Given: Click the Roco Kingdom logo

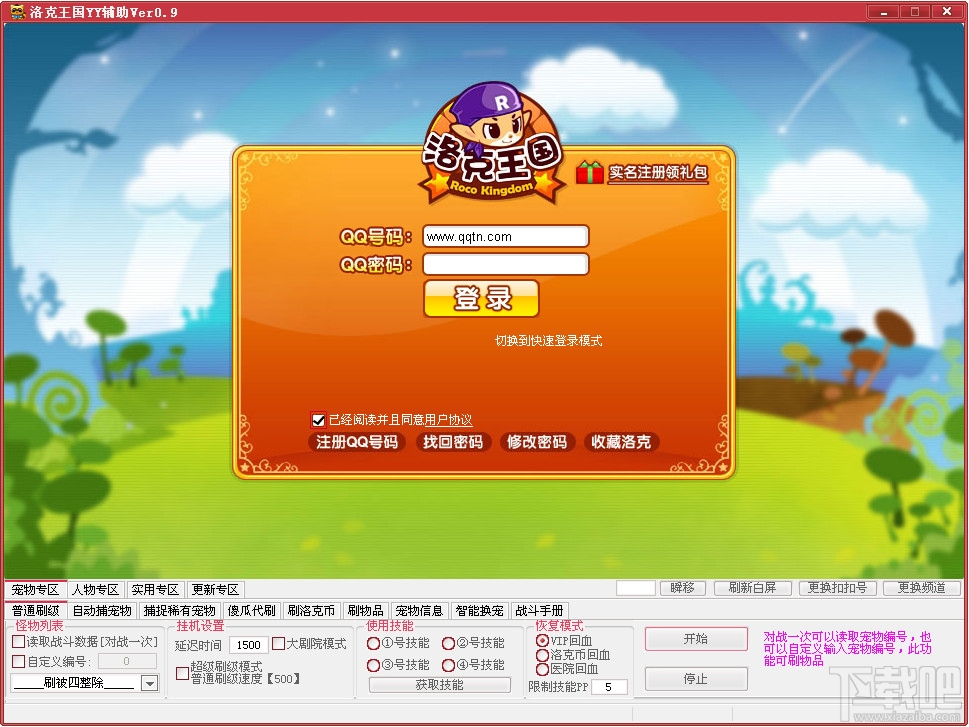Looking at the screenshot, I should [x=491, y=145].
